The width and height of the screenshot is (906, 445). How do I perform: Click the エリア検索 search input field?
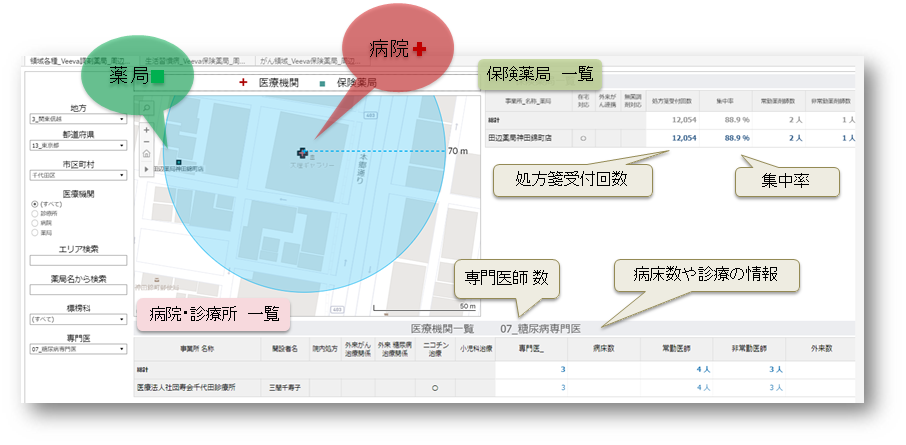[x=78, y=260]
